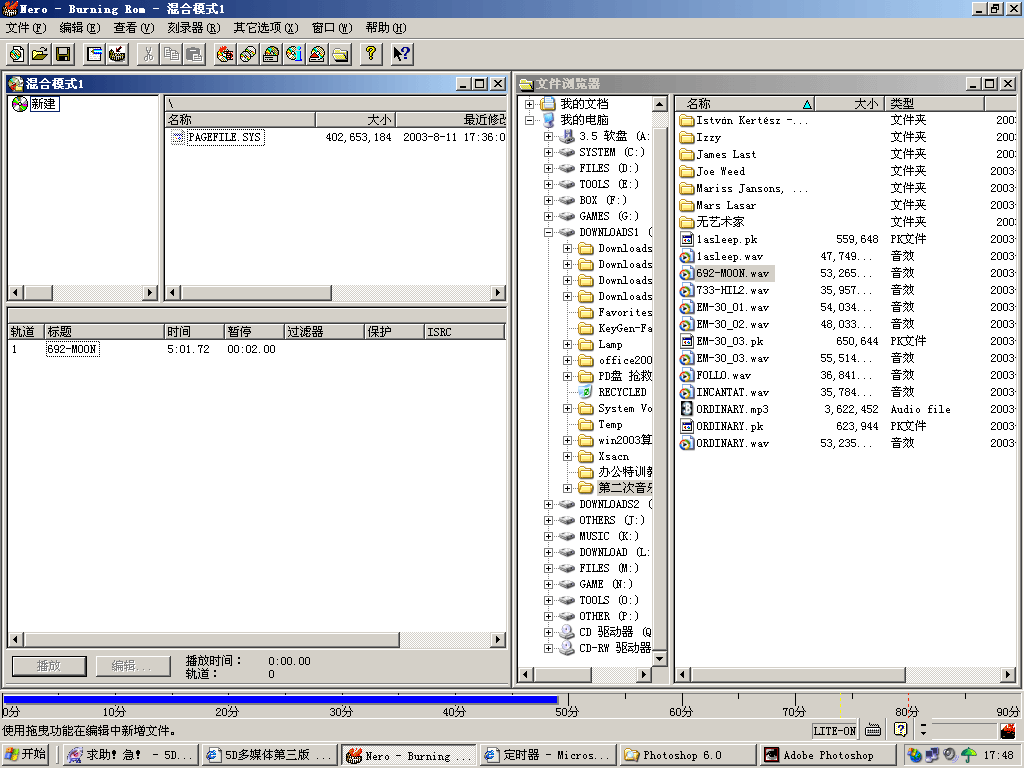Click the open compilation folder icon
This screenshot has height=768, width=1024.
click(x=40, y=54)
